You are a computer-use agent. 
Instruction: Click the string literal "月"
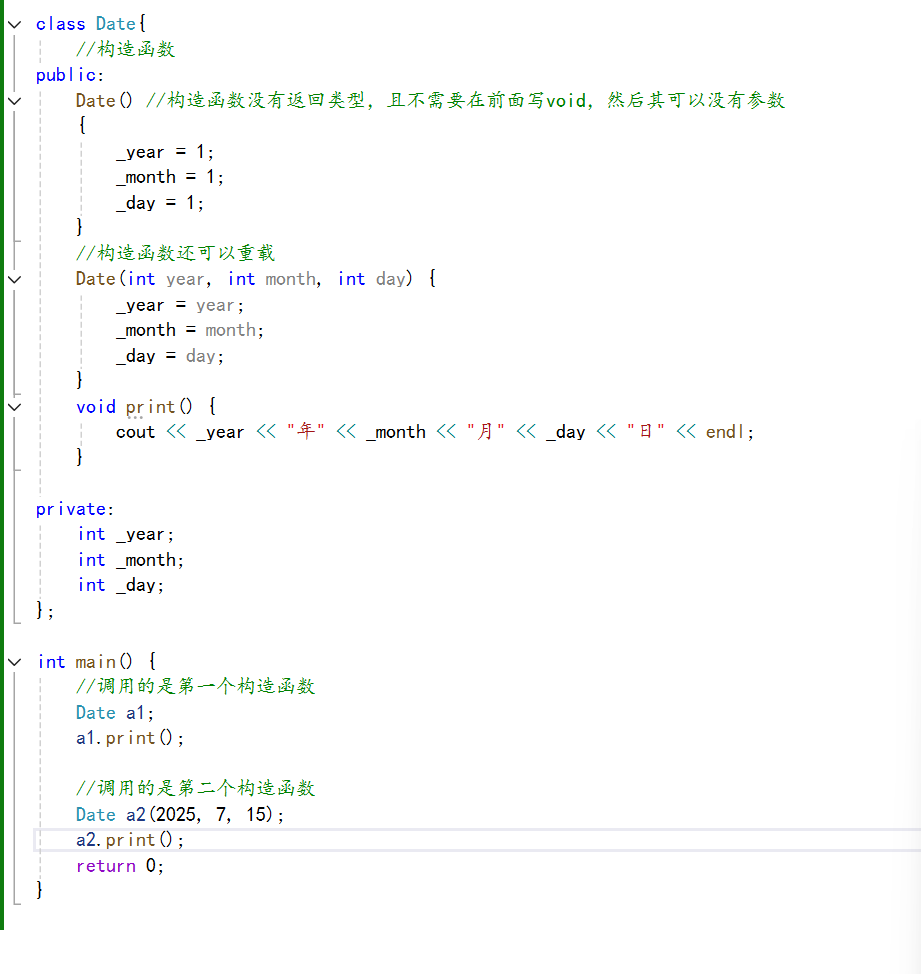(486, 431)
